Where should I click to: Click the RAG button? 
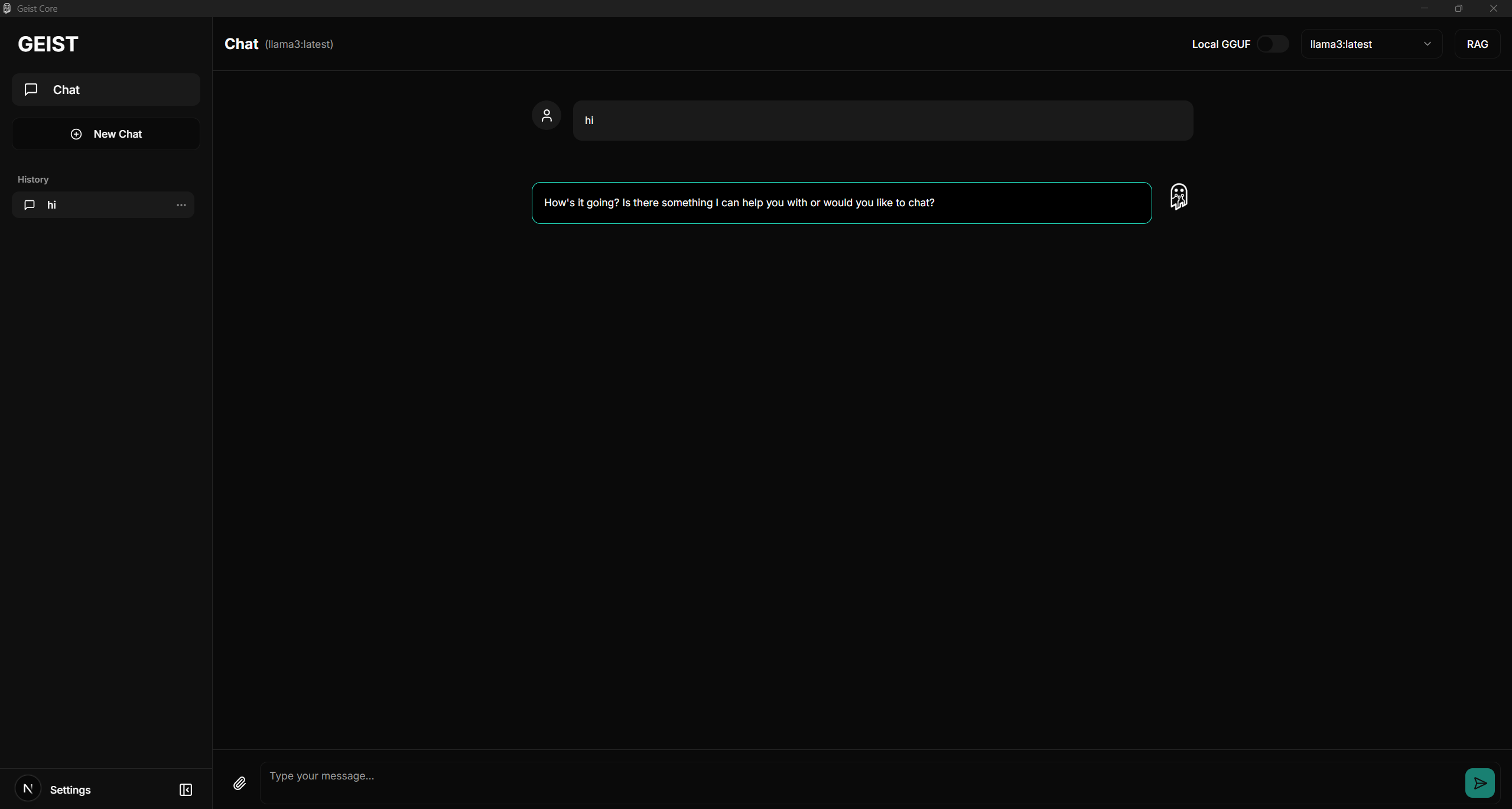click(1477, 44)
